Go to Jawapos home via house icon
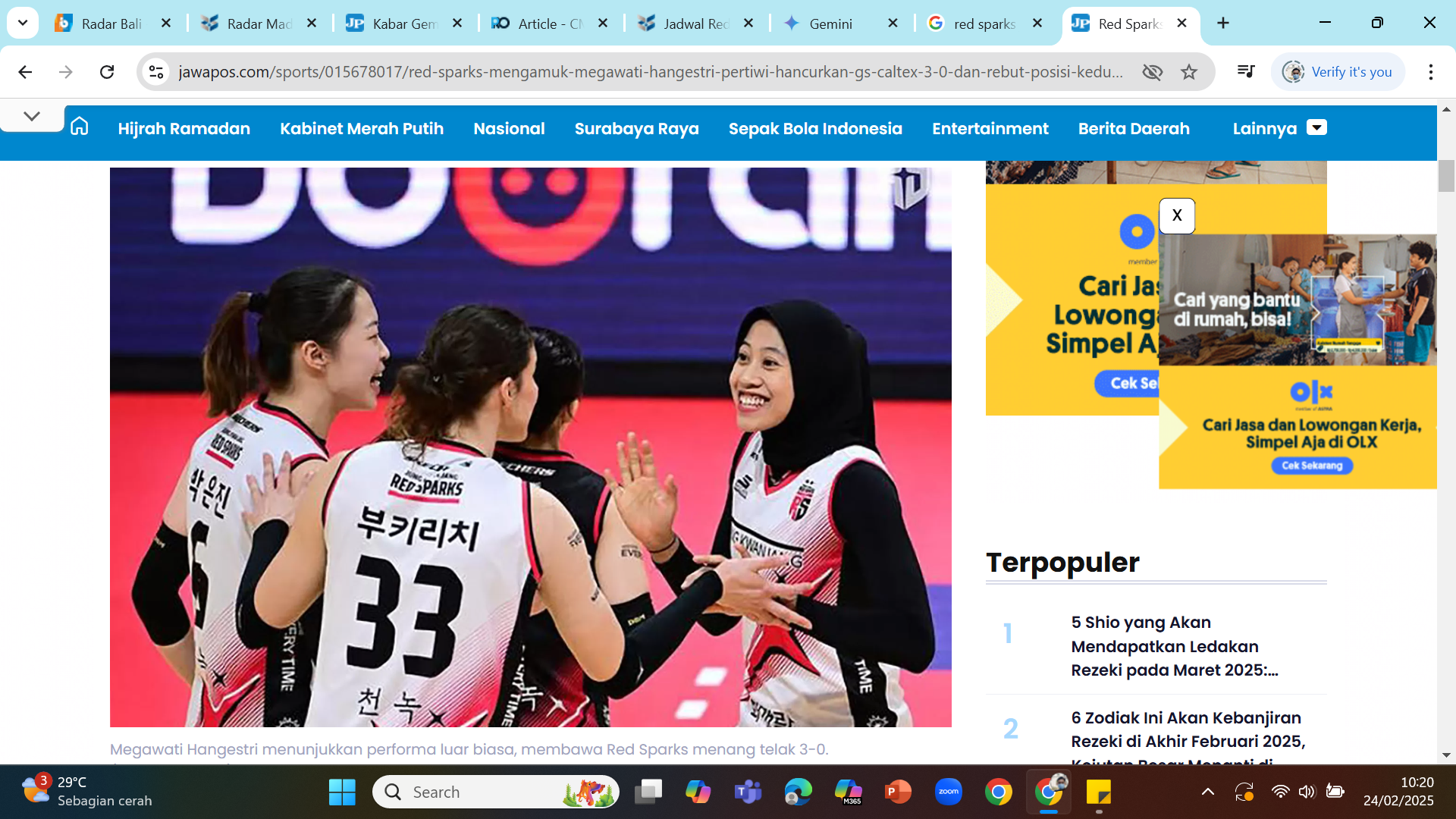This screenshot has height=819, width=1456. [x=80, y=126]
